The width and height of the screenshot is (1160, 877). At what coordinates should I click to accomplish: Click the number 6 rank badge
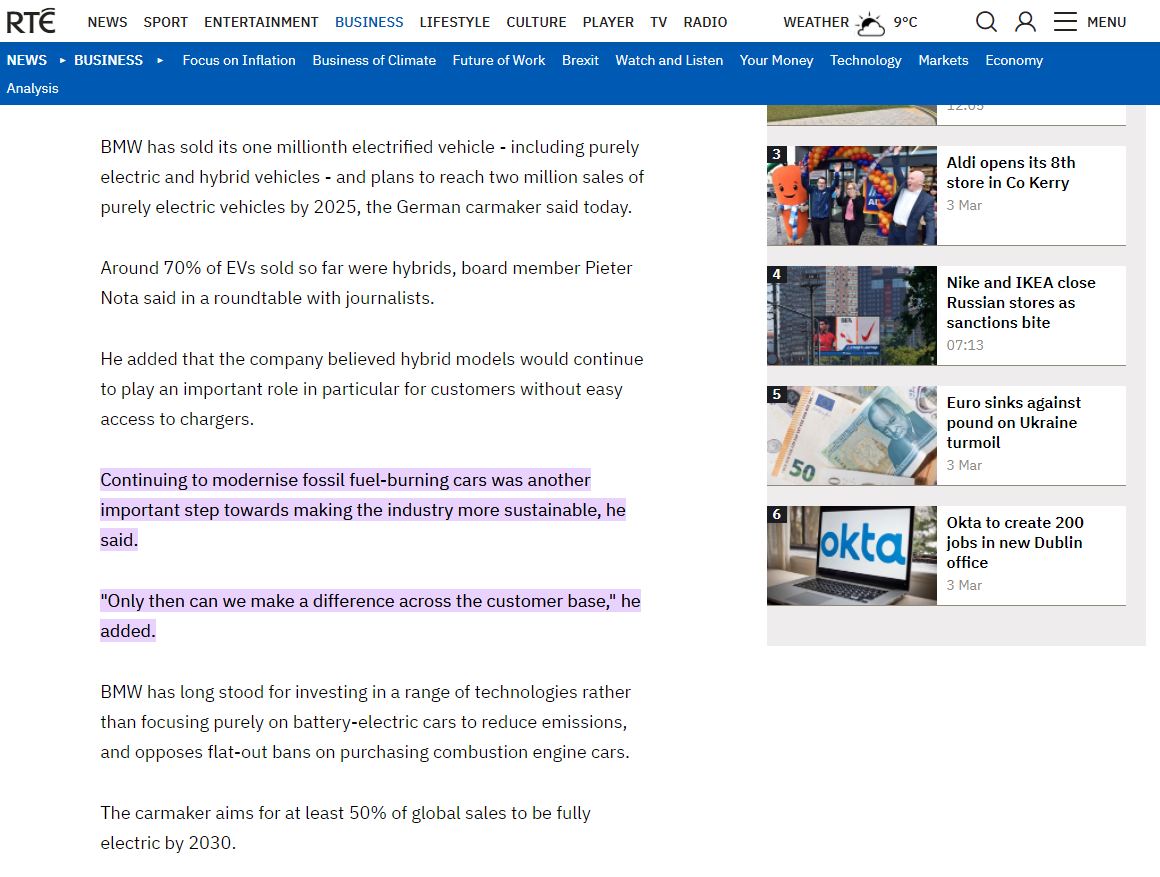tap(776, 514)
